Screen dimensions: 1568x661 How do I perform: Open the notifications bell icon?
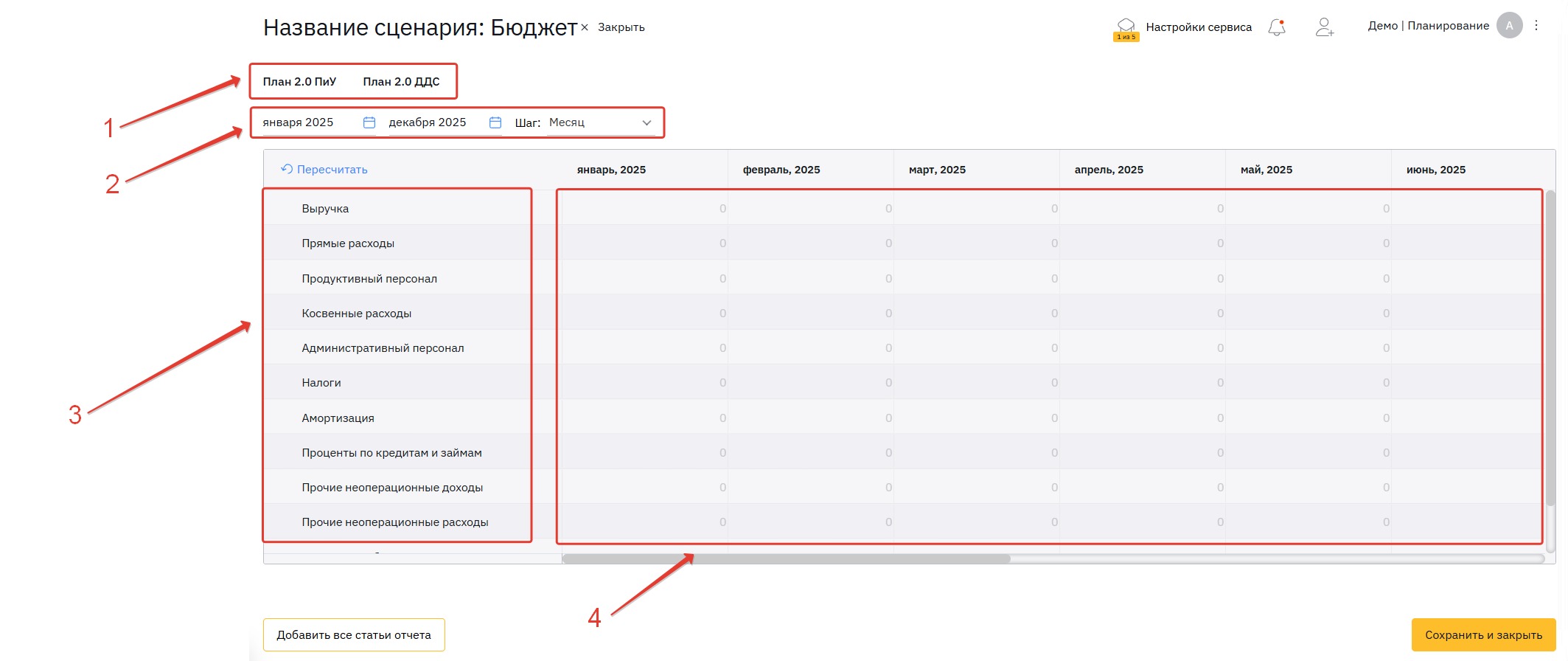tap(1277, 27)
